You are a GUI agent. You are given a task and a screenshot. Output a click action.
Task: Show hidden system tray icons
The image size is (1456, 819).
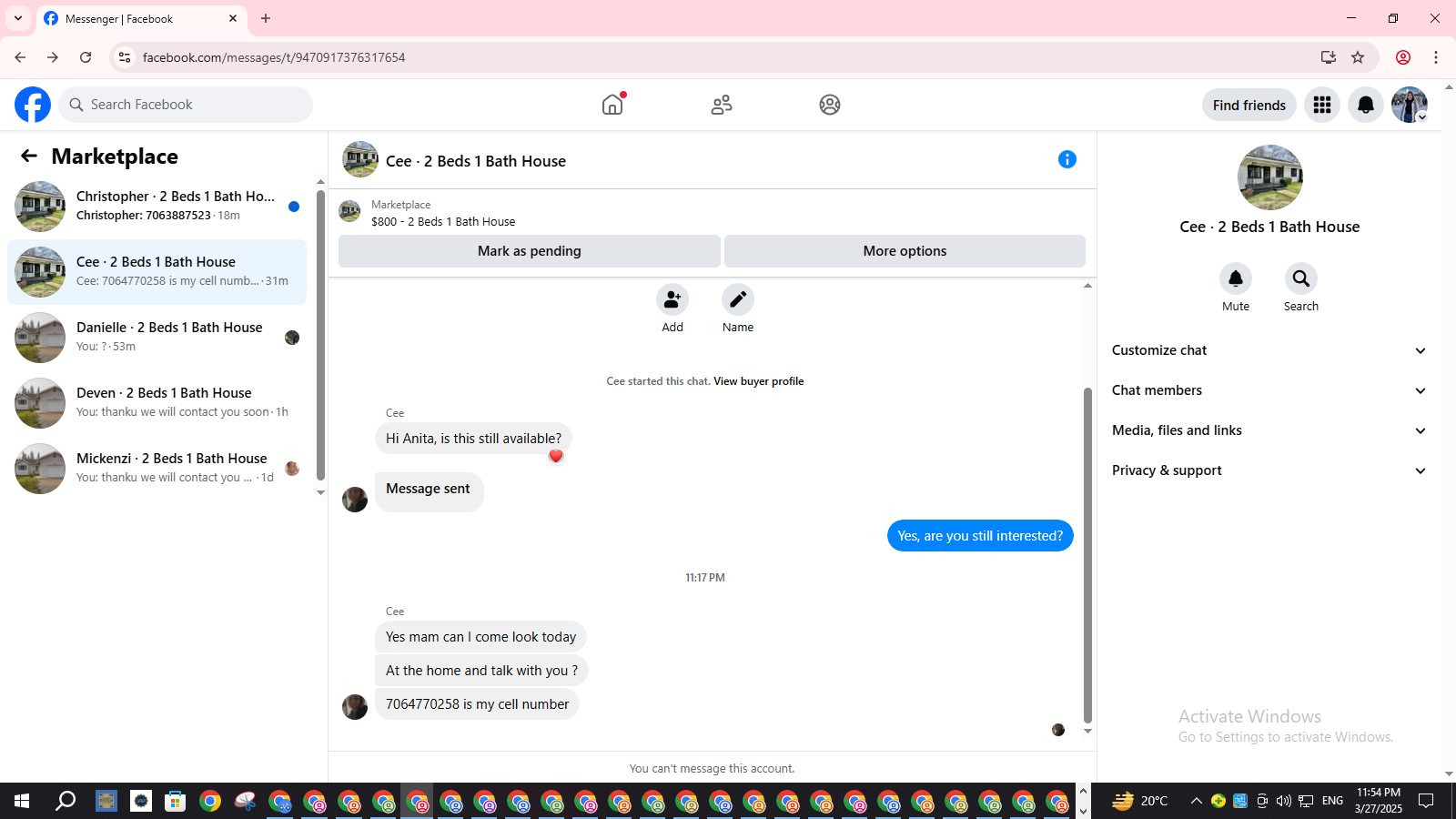[x=1197, y=801]
